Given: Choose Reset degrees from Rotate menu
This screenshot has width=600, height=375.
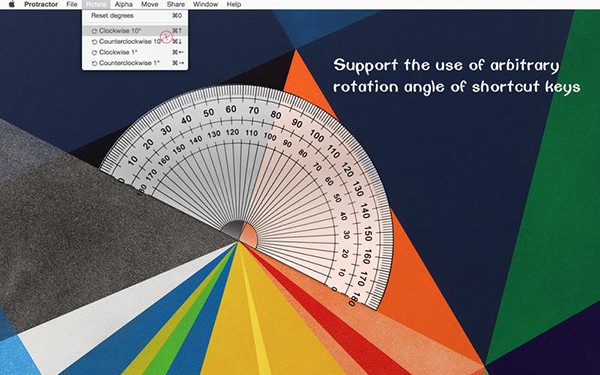Looking at the screenshot, I should point(135,16).
